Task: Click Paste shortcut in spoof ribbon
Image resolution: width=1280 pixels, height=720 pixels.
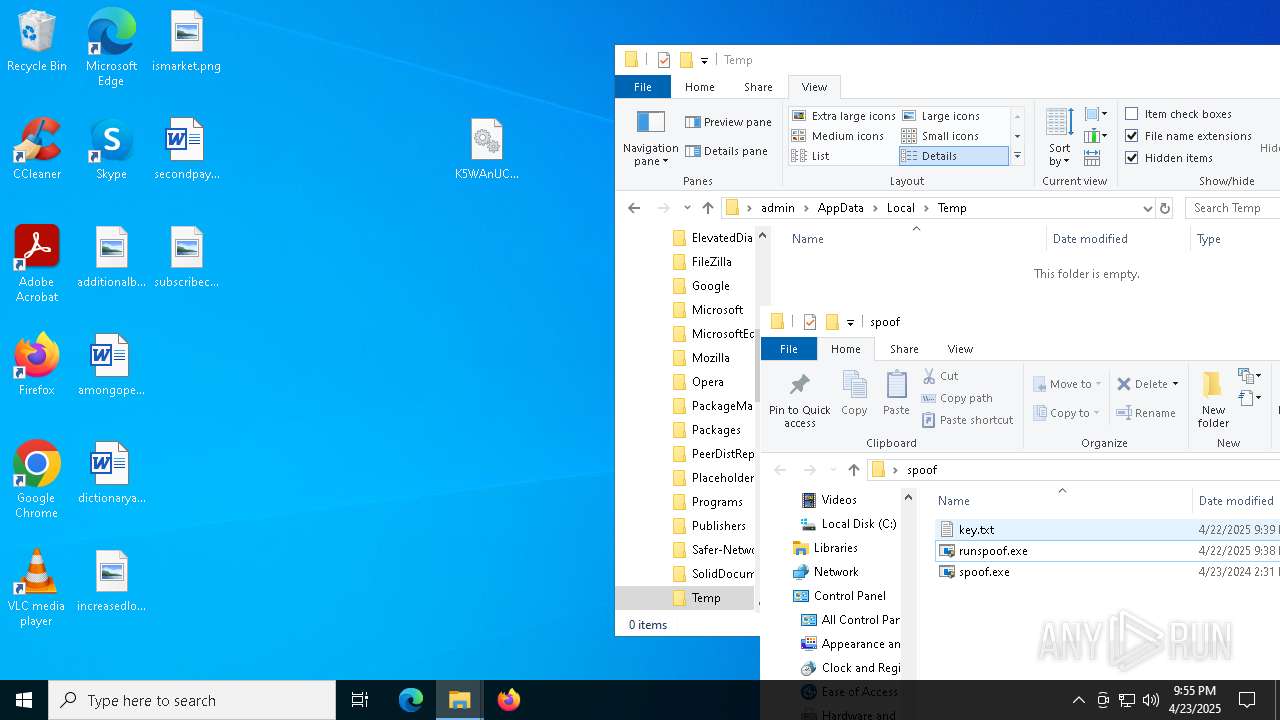Action: coord(967,420)
